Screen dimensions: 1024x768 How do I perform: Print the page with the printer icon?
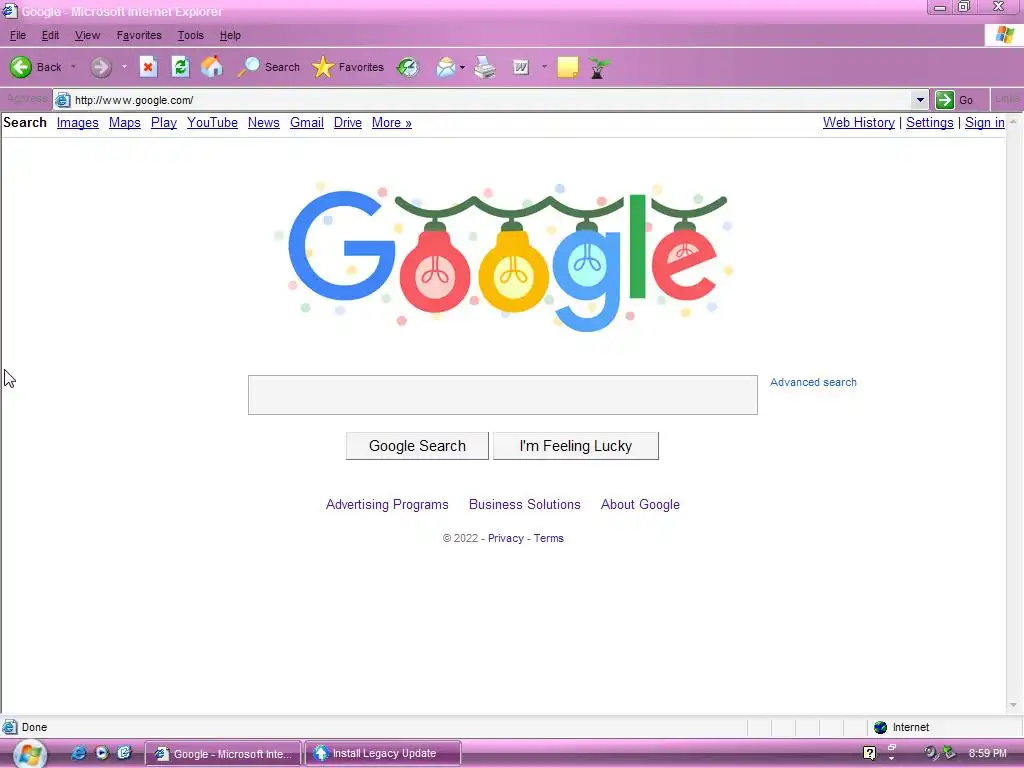485,67
